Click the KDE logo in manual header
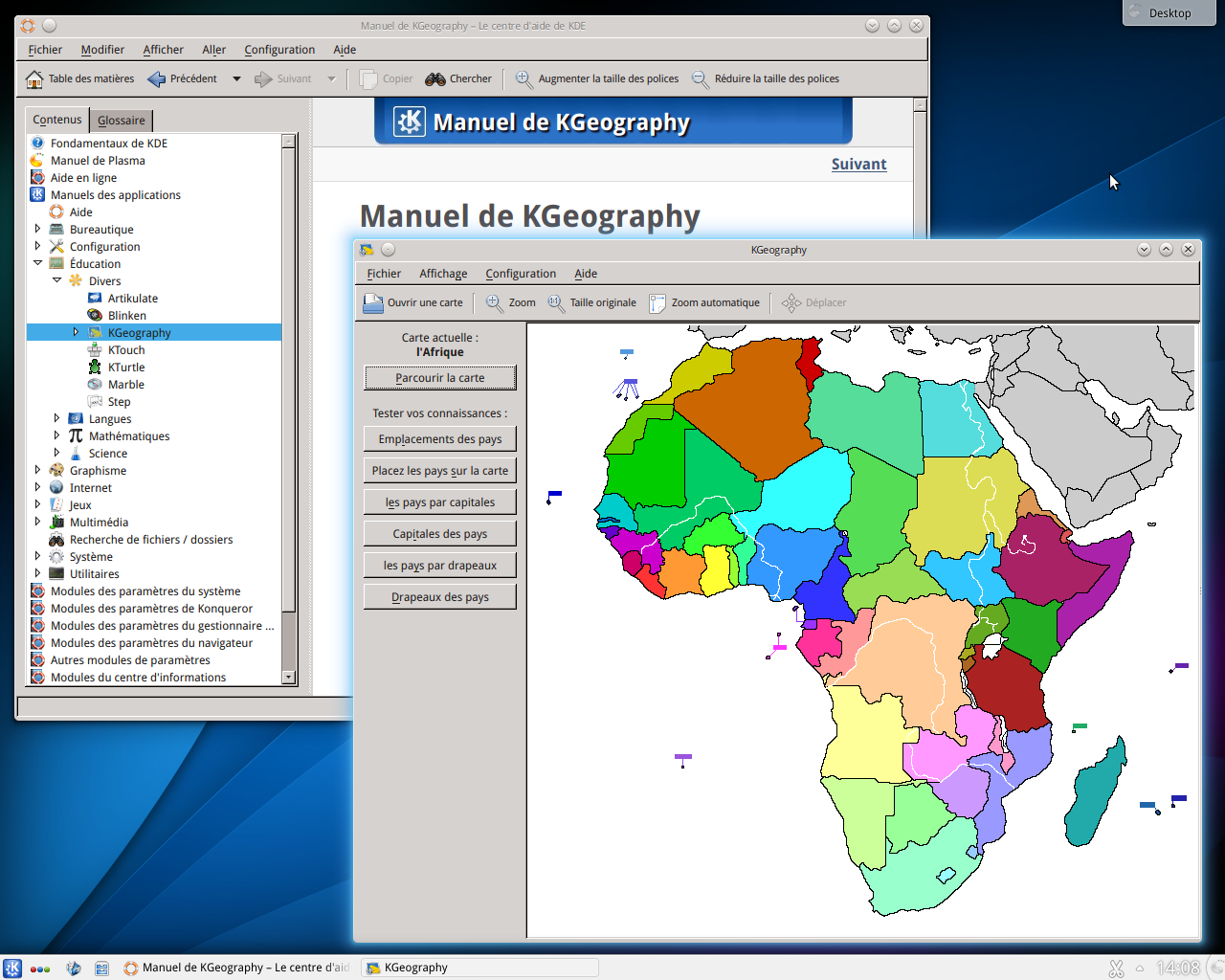Screen dimensions: 1225x980 [410, 122]
